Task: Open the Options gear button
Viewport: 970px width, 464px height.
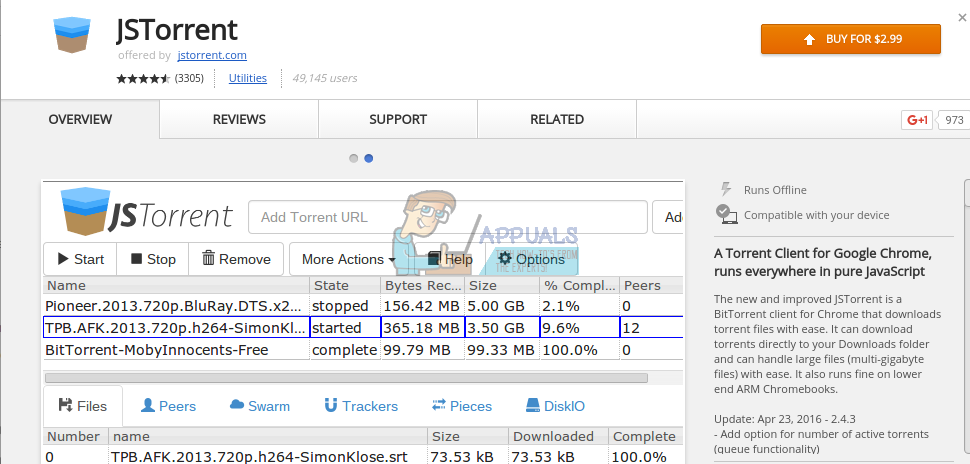Action: click(x=531, y=259)
